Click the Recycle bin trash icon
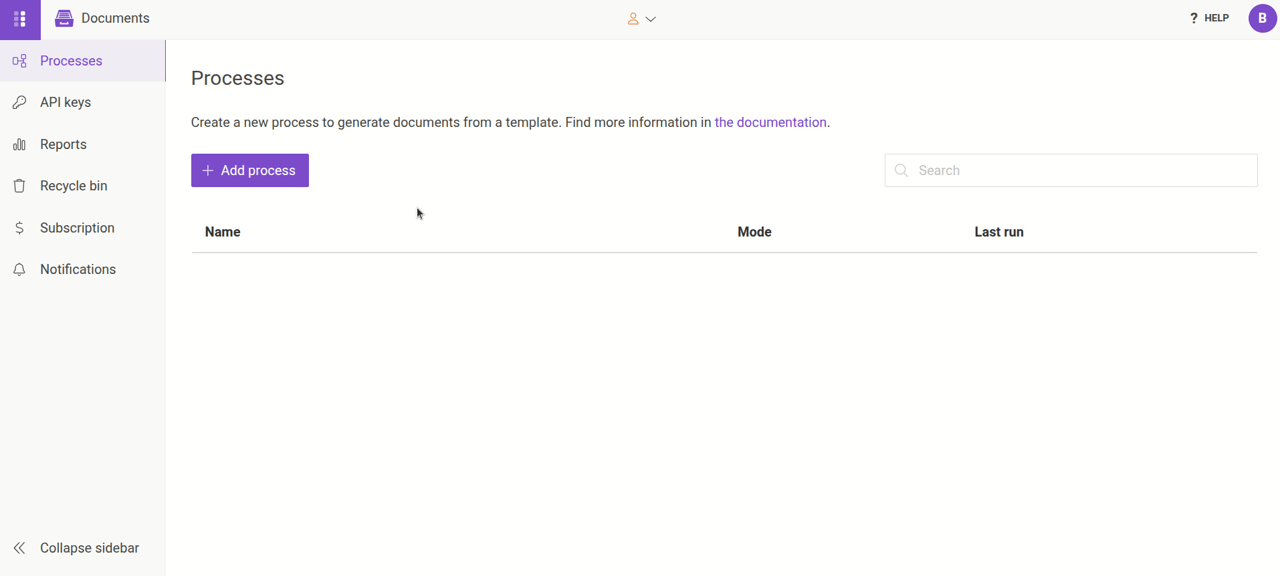The width and height of the screenshot is (1280, 576). (19, 186)
